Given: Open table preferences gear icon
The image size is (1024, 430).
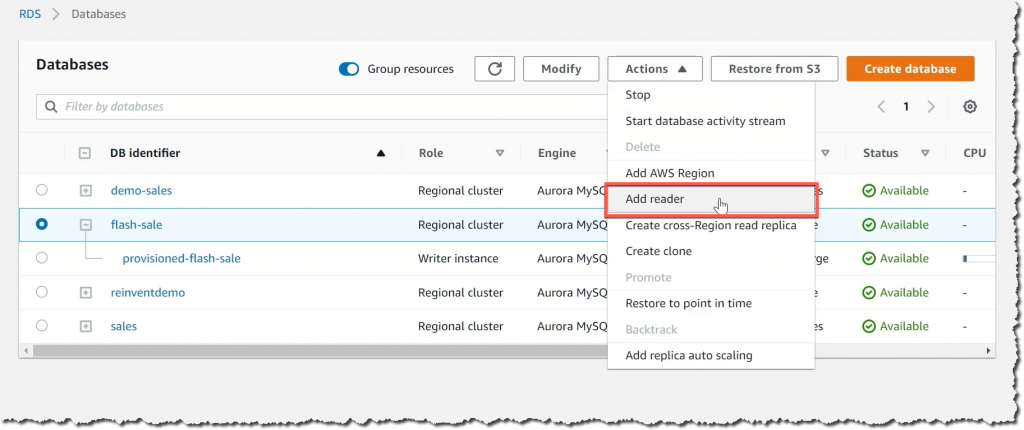Looking at the screenshot, I should pos(970,107).
